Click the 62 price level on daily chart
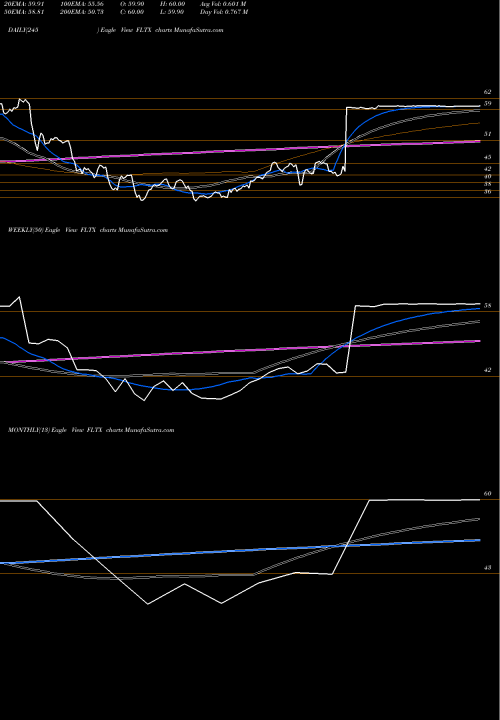 488,92
